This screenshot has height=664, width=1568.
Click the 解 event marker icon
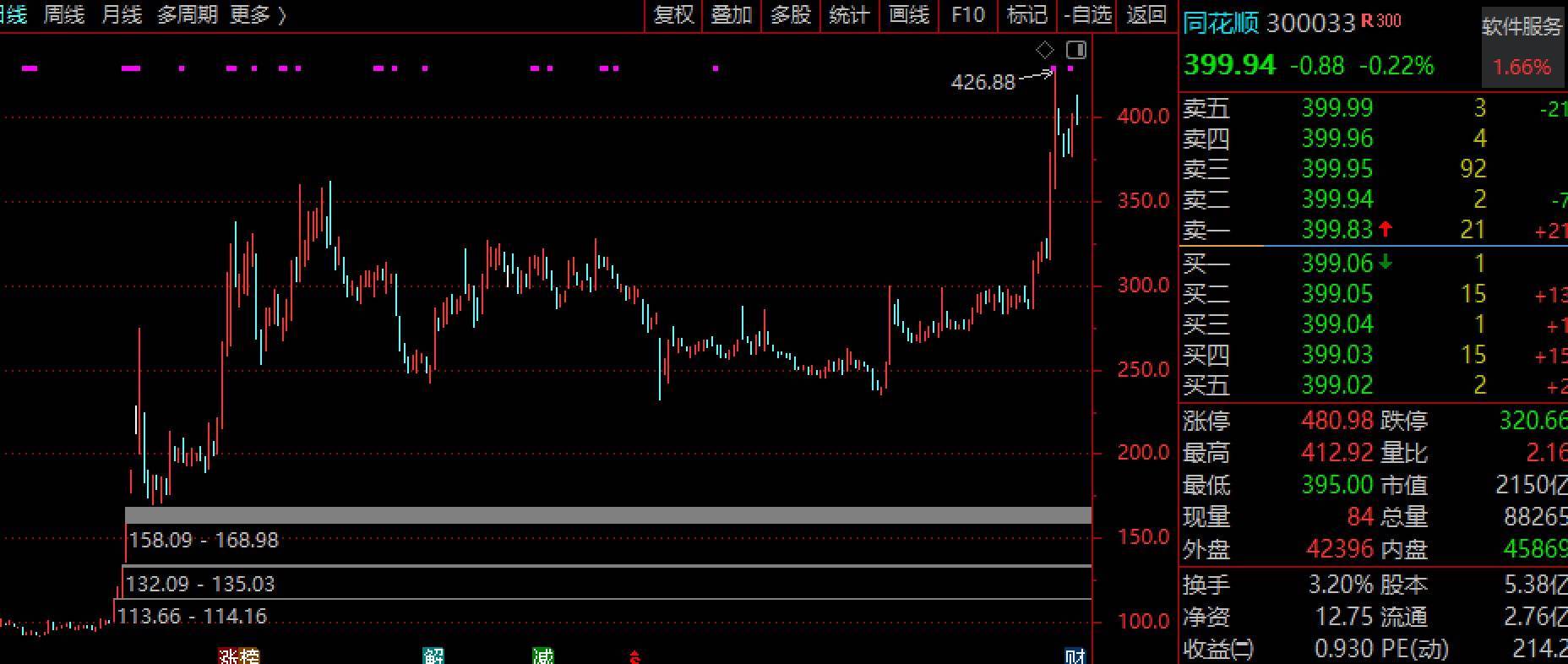(x=433, y=656)
